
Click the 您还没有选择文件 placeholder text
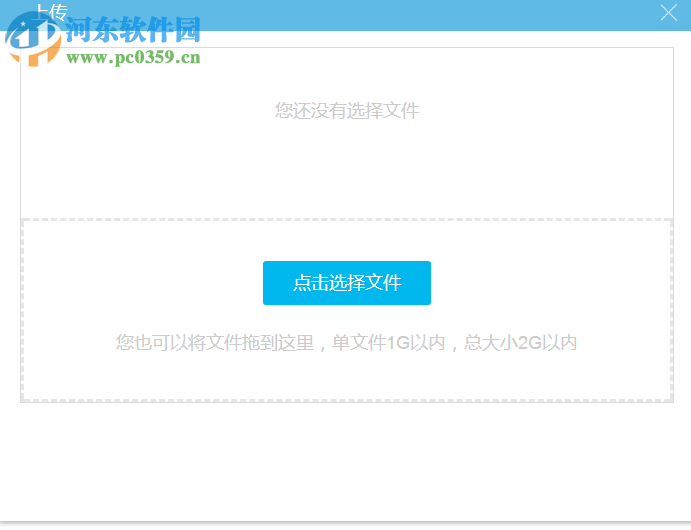pyautogui.click(x=347, y=111)
